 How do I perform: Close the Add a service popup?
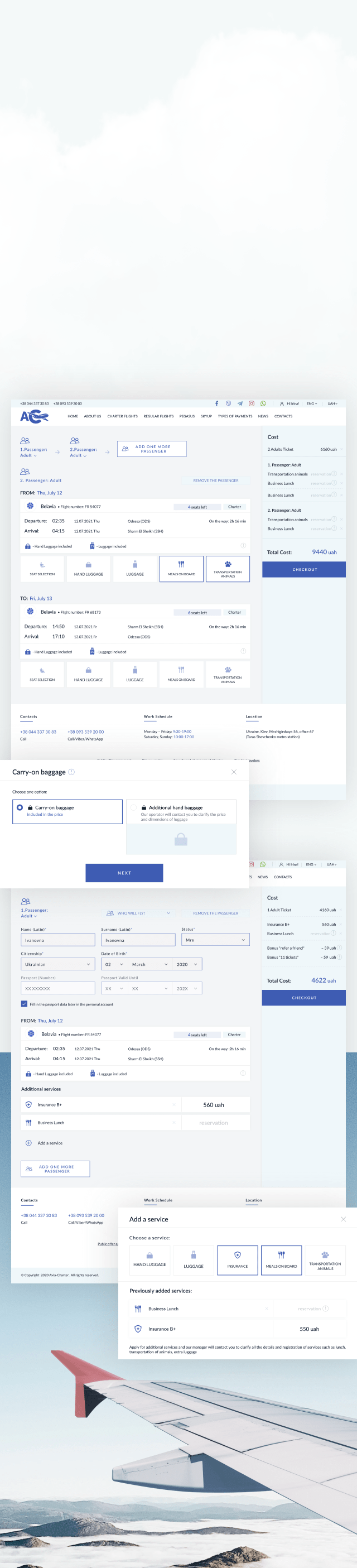click(343, 1219)
